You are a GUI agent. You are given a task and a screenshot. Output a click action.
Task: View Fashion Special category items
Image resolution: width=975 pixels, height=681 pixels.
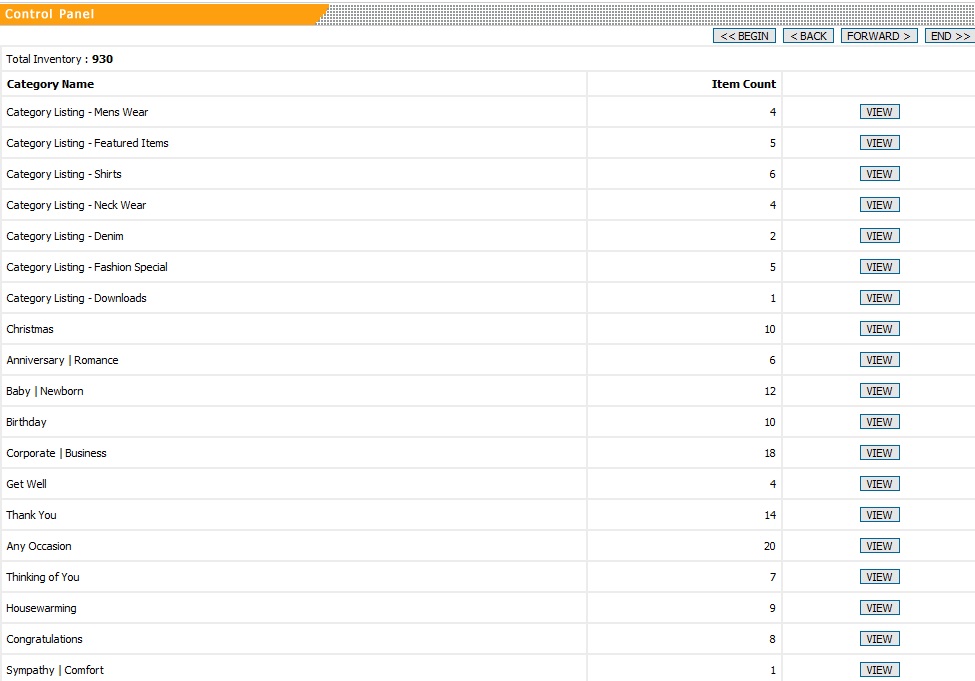[x=879, y=267]
